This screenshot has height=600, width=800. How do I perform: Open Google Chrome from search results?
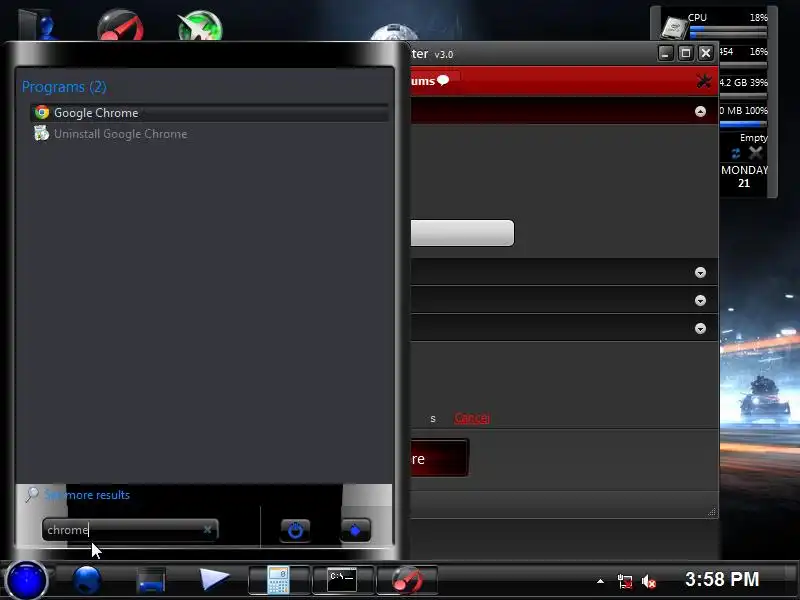click(x=209, y=113)
